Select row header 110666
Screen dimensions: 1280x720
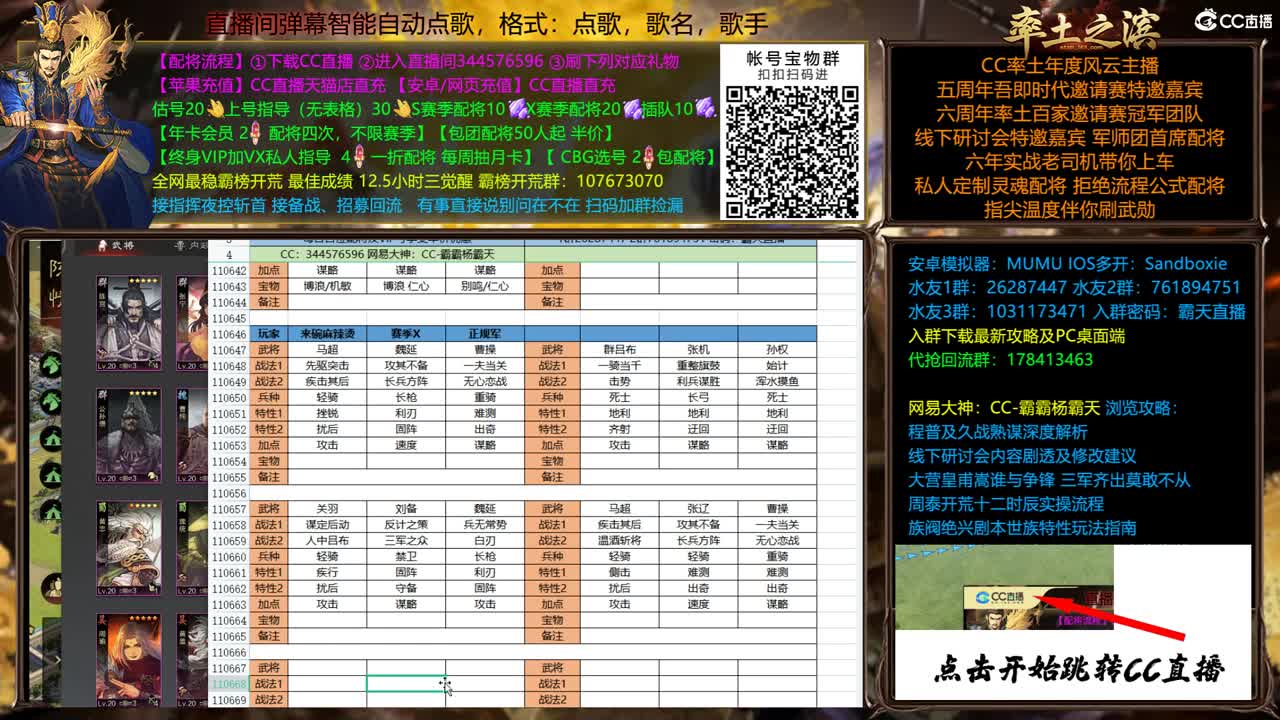(229, 652)
